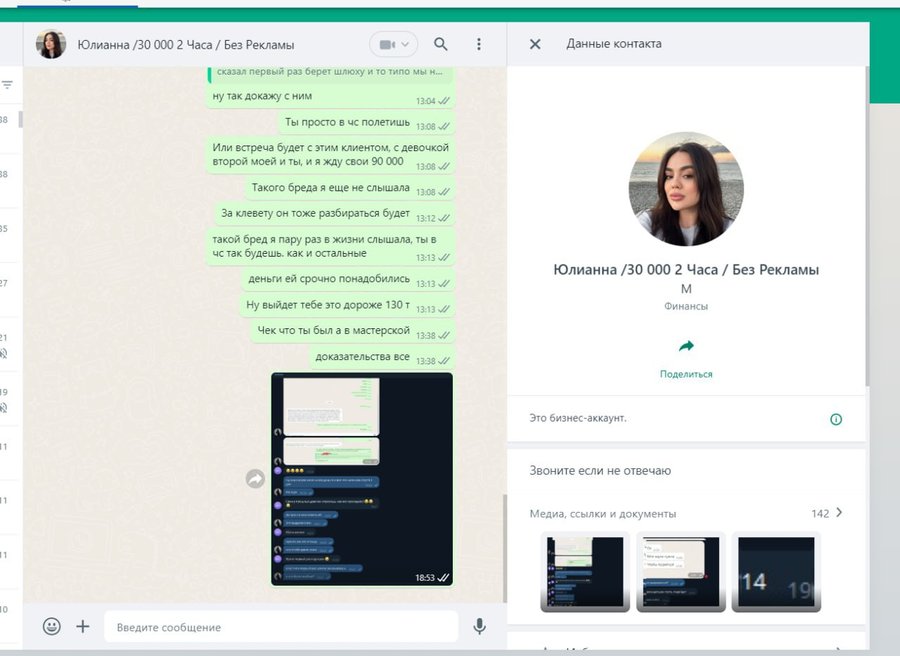Click message 'Ну выйдет тебе это дороже 130 т'
Screen dimensions: 900x656
click(347, 305)
